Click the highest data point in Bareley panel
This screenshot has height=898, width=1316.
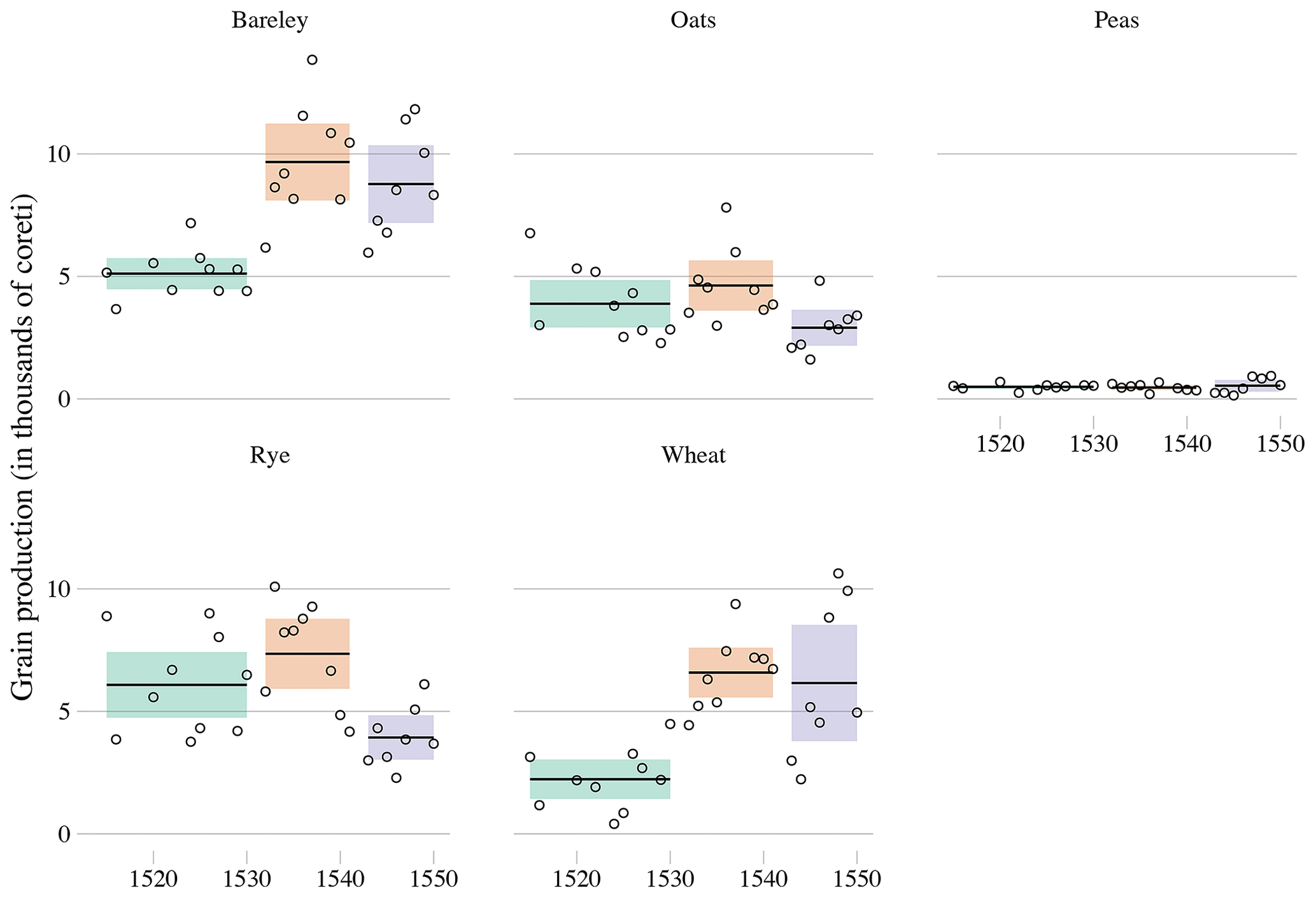(312, 60)
